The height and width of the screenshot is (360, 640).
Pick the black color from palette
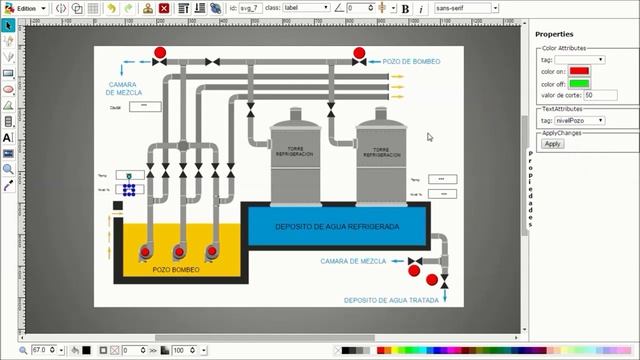[x=345, y=350]
